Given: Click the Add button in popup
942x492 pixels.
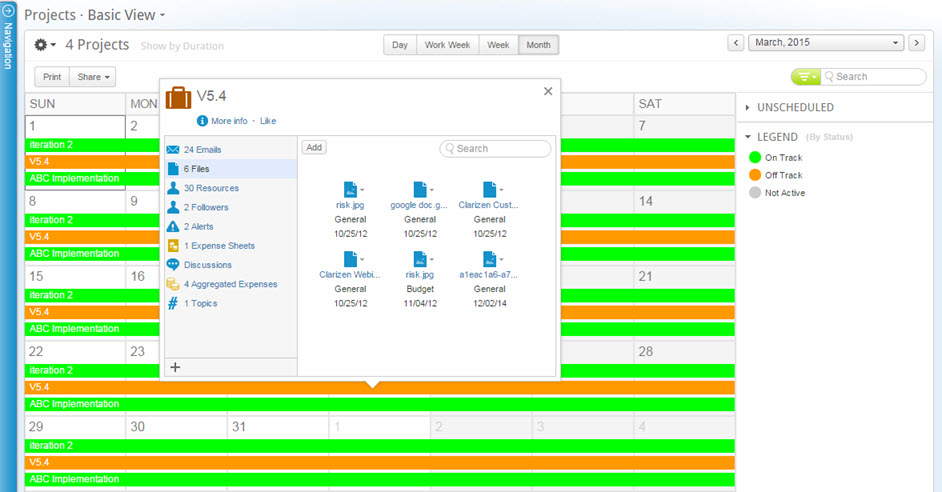Looking at the screenshot, I should pos(314,147).
